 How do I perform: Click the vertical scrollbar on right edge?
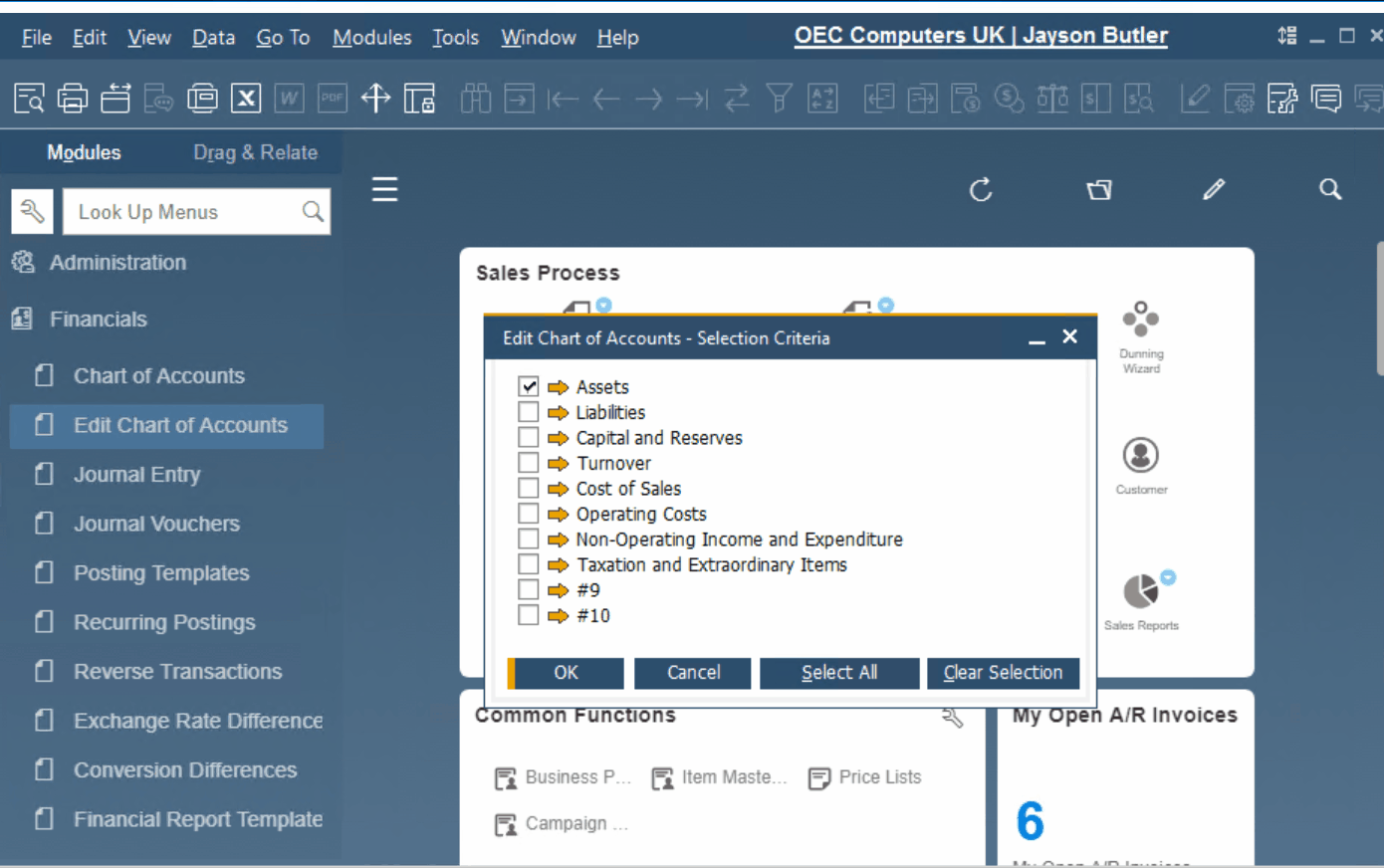(1379, 309)
